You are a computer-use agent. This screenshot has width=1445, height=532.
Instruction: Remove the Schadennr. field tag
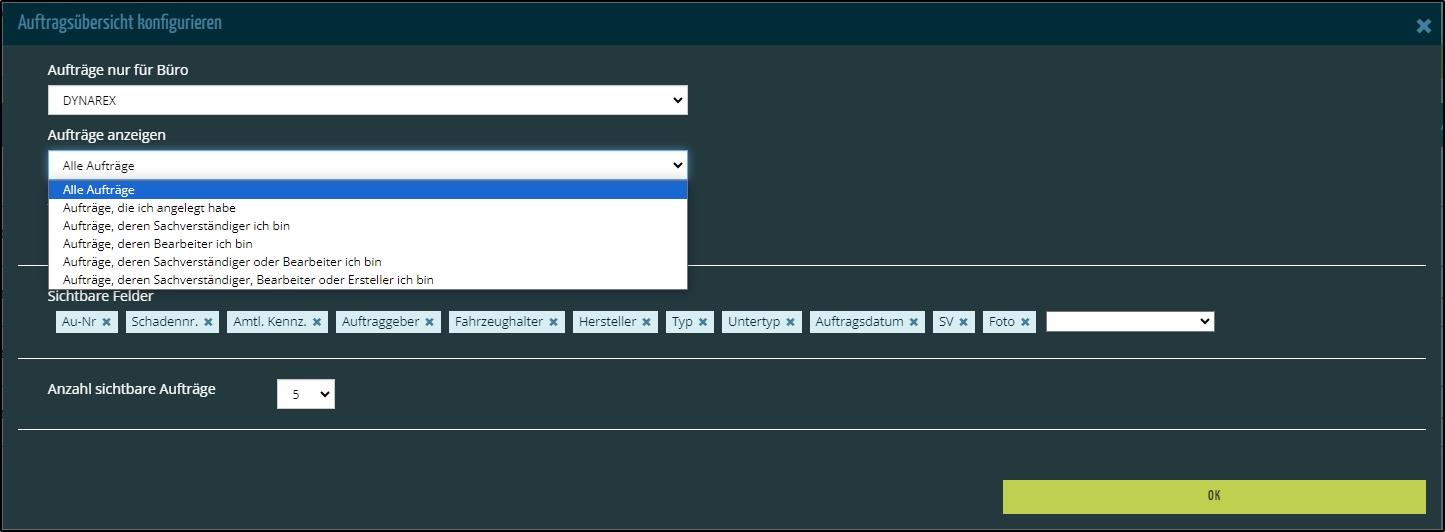[x=209, y=322]
